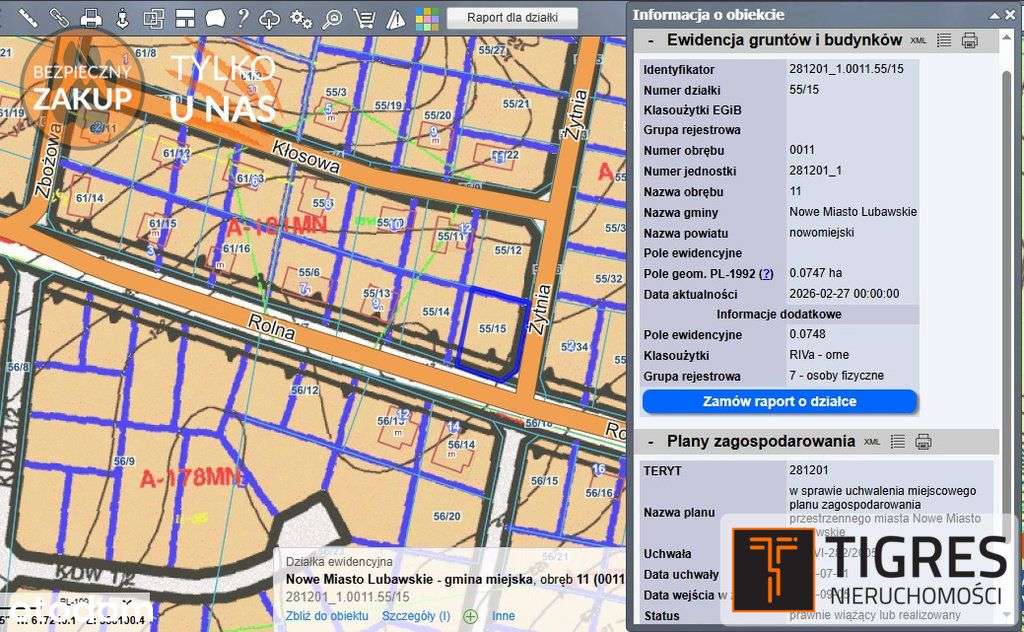Click parcel 61/14 label on map

(89, 198)
